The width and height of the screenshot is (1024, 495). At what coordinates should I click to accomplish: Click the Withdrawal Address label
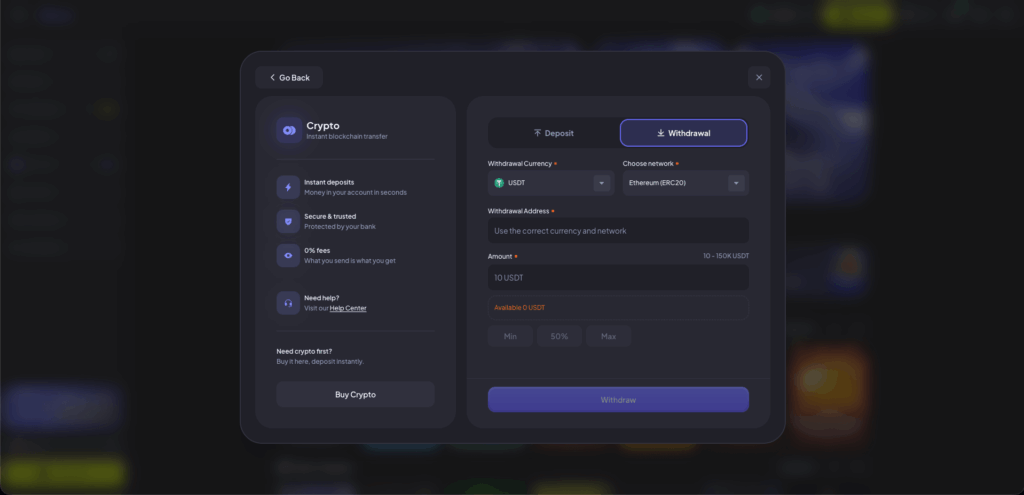(x=519, y=211)
